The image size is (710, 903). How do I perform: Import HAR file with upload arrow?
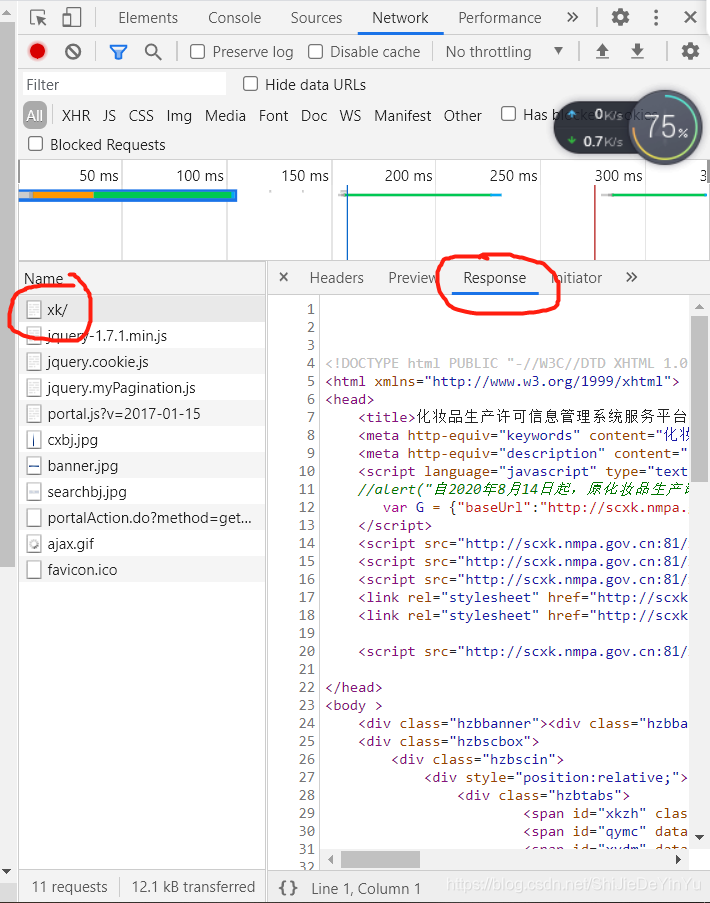[x=602, y=52]
